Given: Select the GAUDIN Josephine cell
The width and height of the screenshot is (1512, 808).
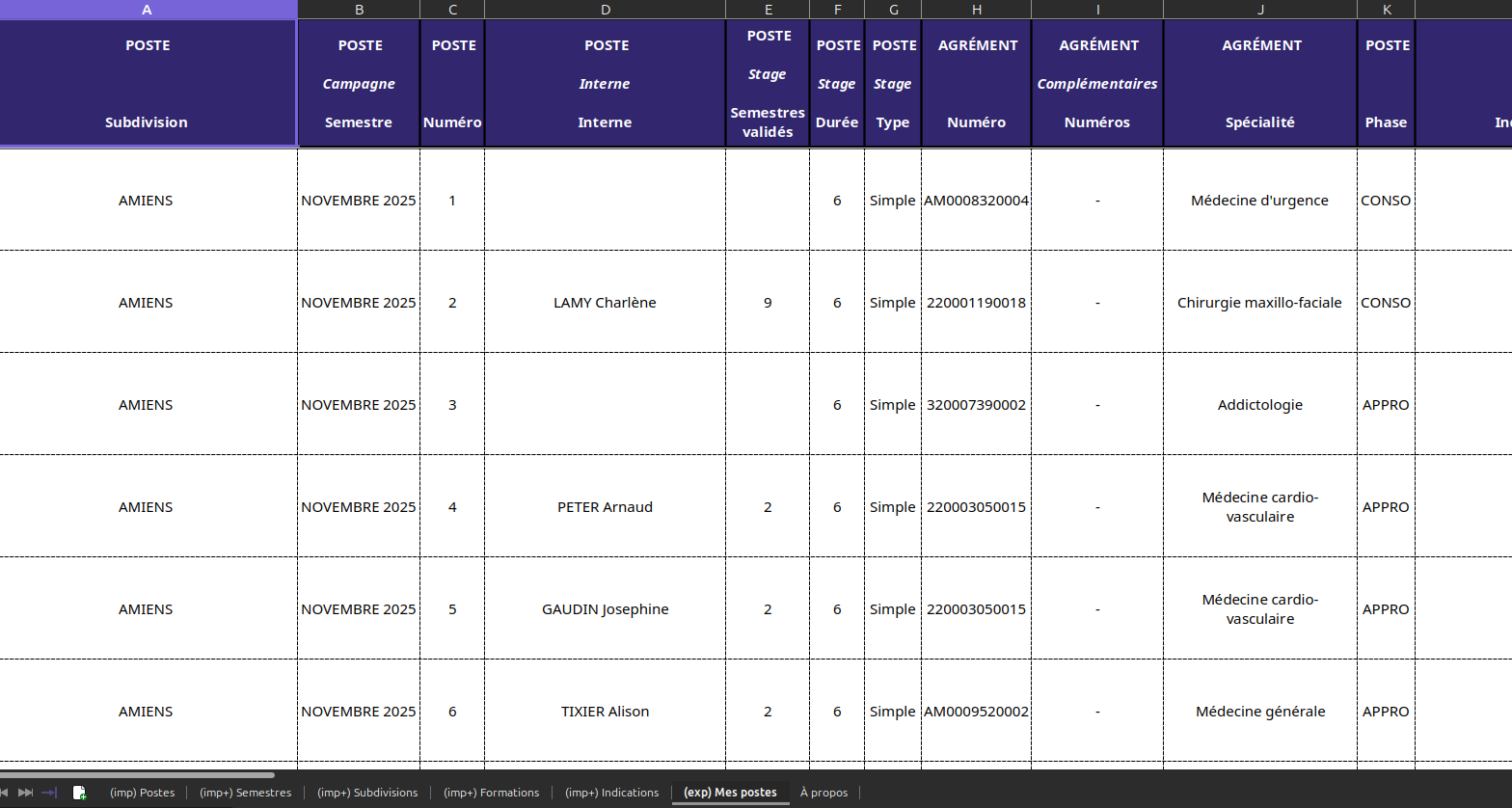Looking at the screenshot, I should [x=605, y=609].
